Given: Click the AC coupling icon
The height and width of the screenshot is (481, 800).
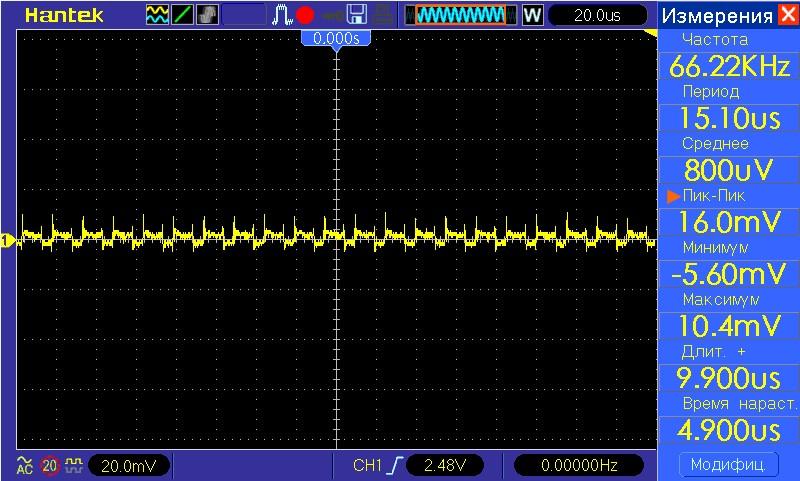Looking at the screenshot, I should [x=24, y=465].
